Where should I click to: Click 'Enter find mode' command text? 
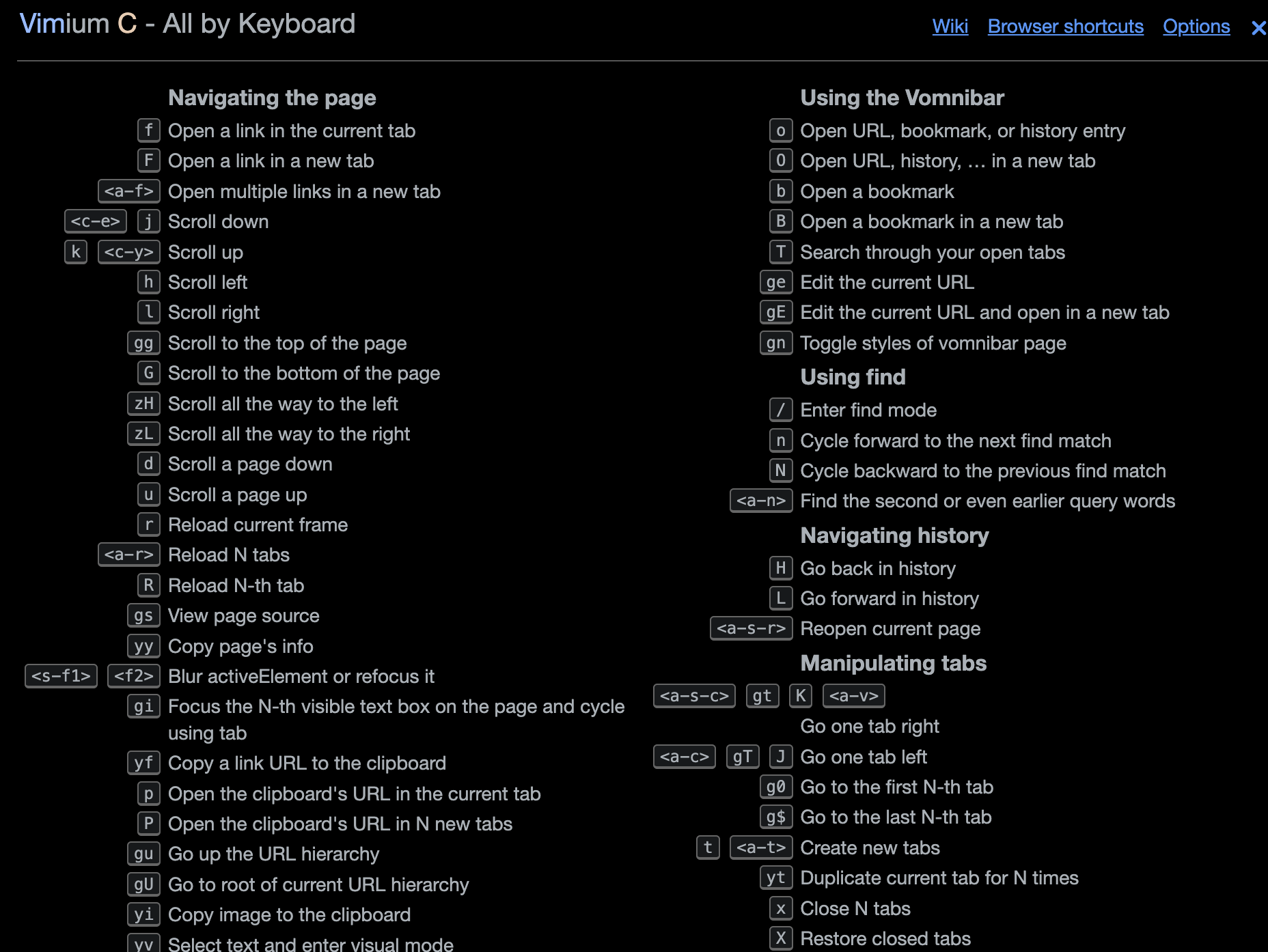[868, 410]
